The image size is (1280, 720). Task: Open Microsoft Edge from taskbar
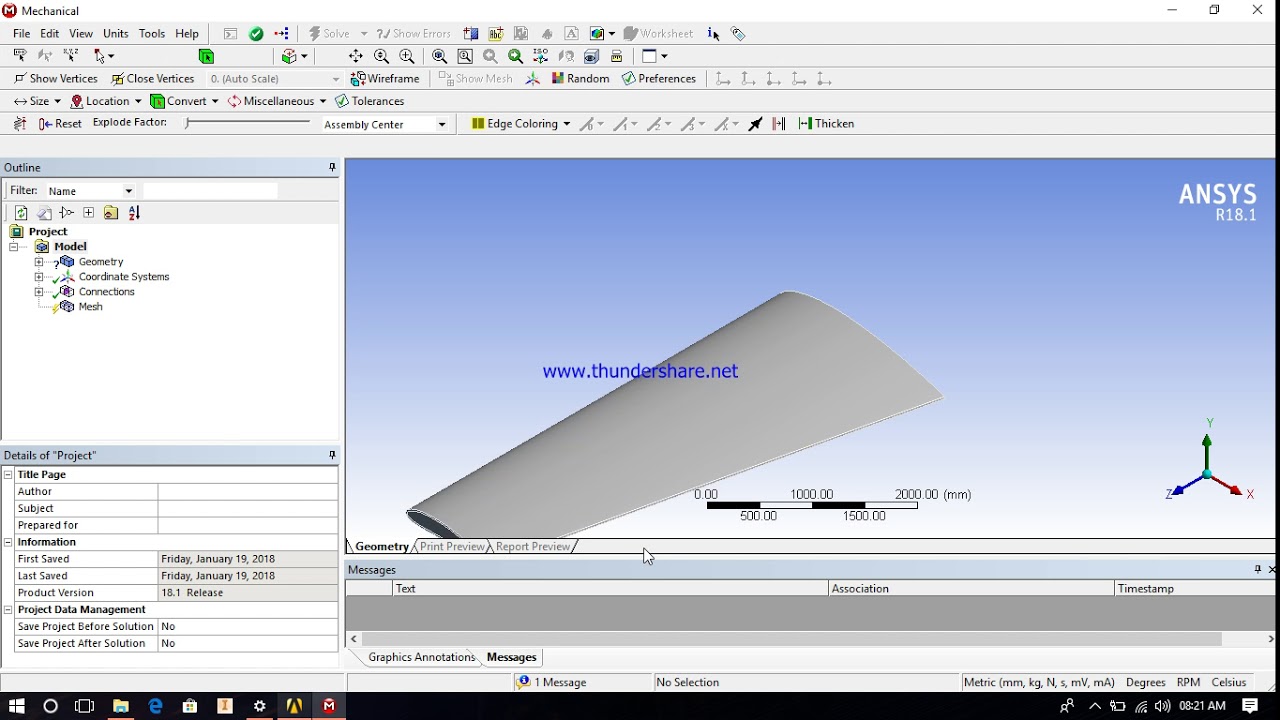155,706
